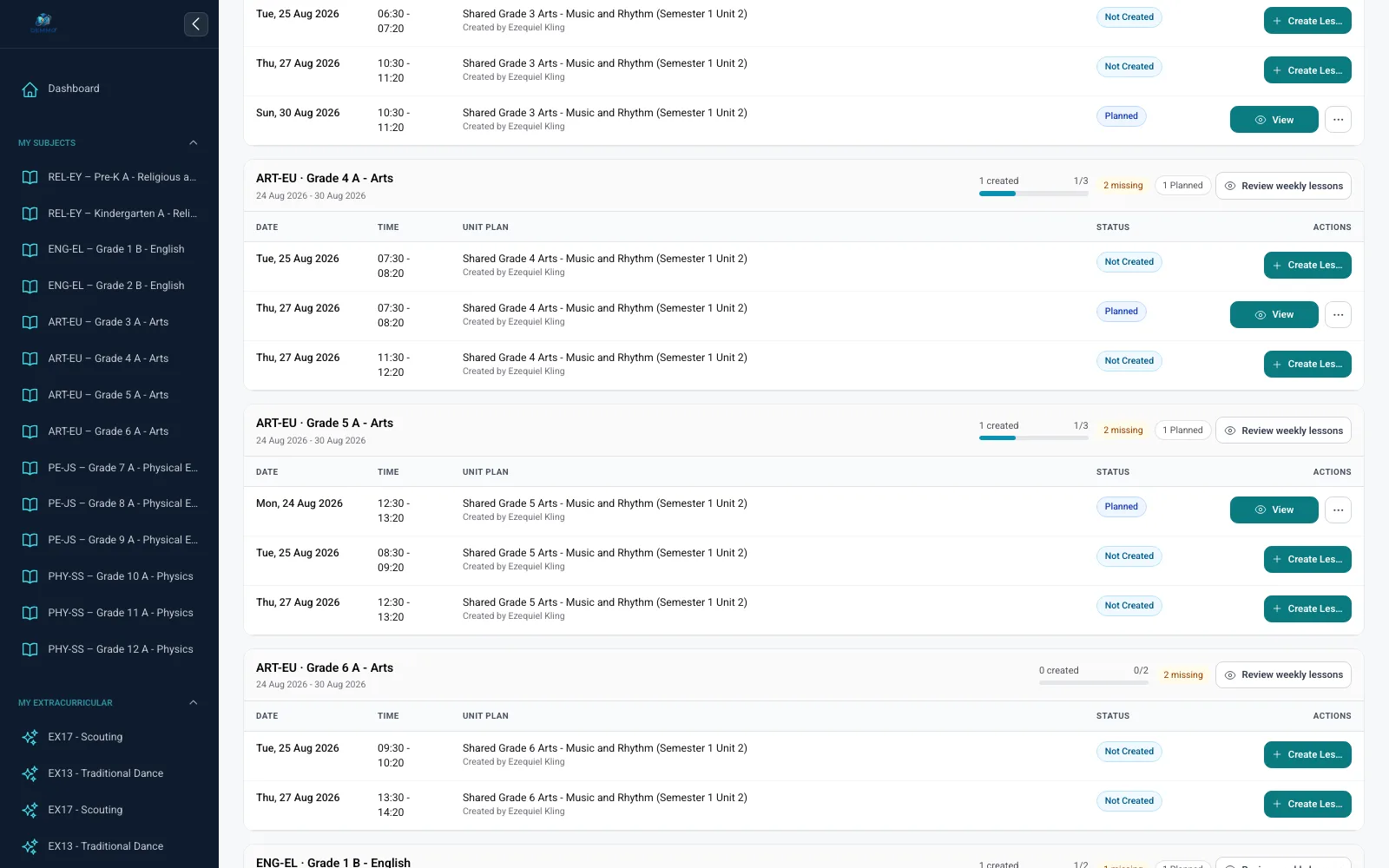Create lesson for Grade 5 Tue 25 Aug 08:30

1307,560
